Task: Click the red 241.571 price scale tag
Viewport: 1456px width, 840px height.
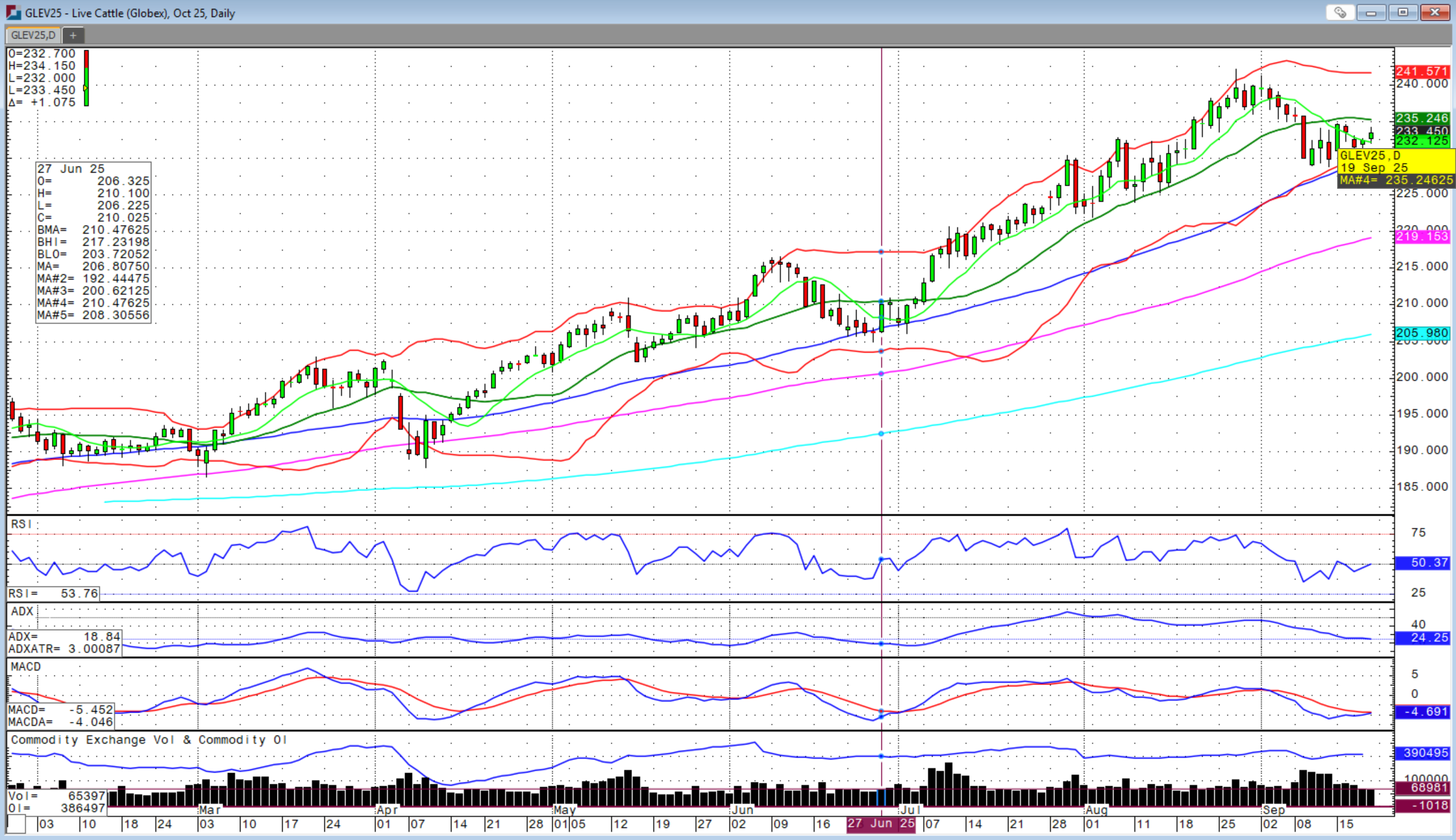Action: tap(1422, 71)
